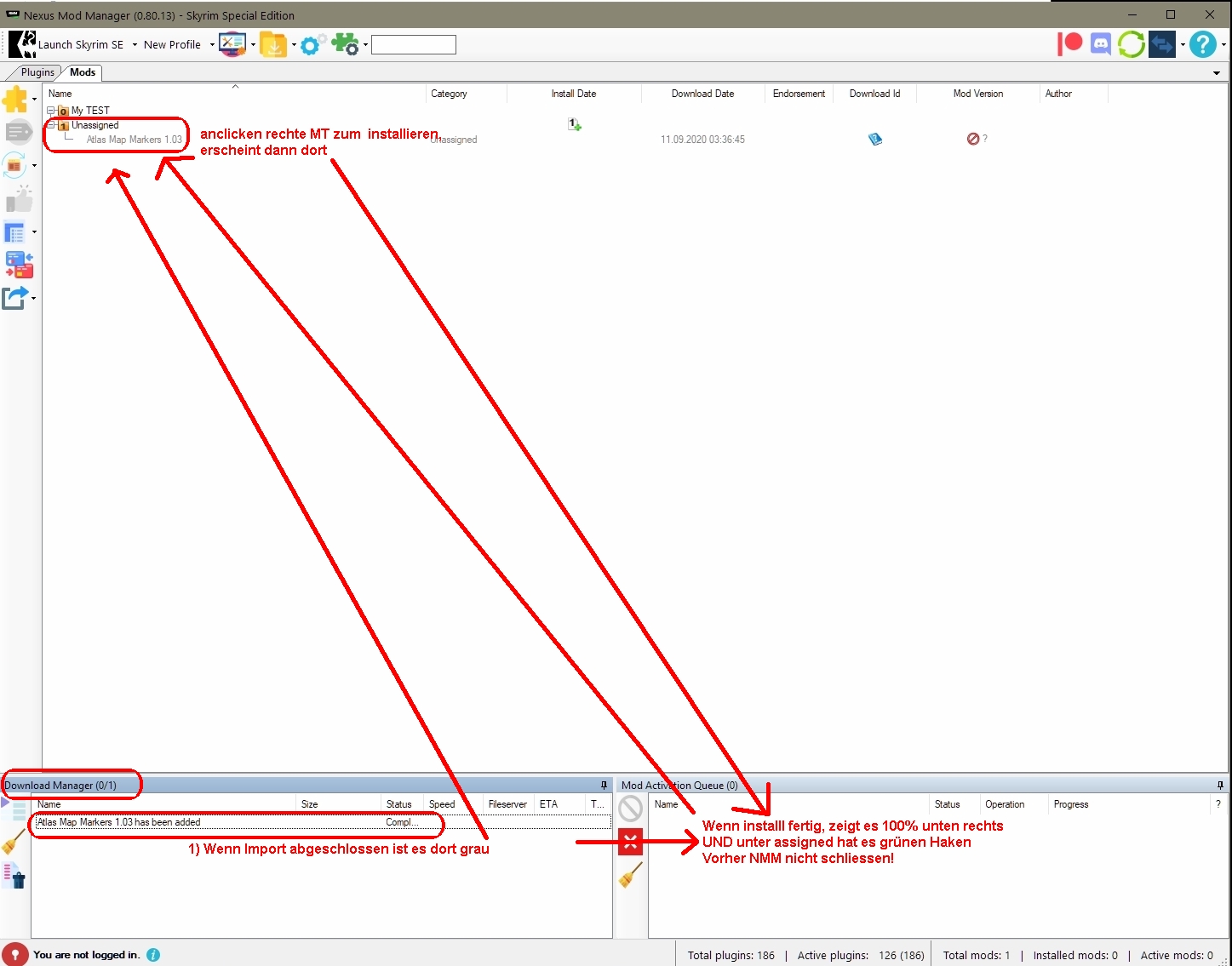
Task: Click the Patreon icon in toolbar
Action: [x=1069, y=43]
